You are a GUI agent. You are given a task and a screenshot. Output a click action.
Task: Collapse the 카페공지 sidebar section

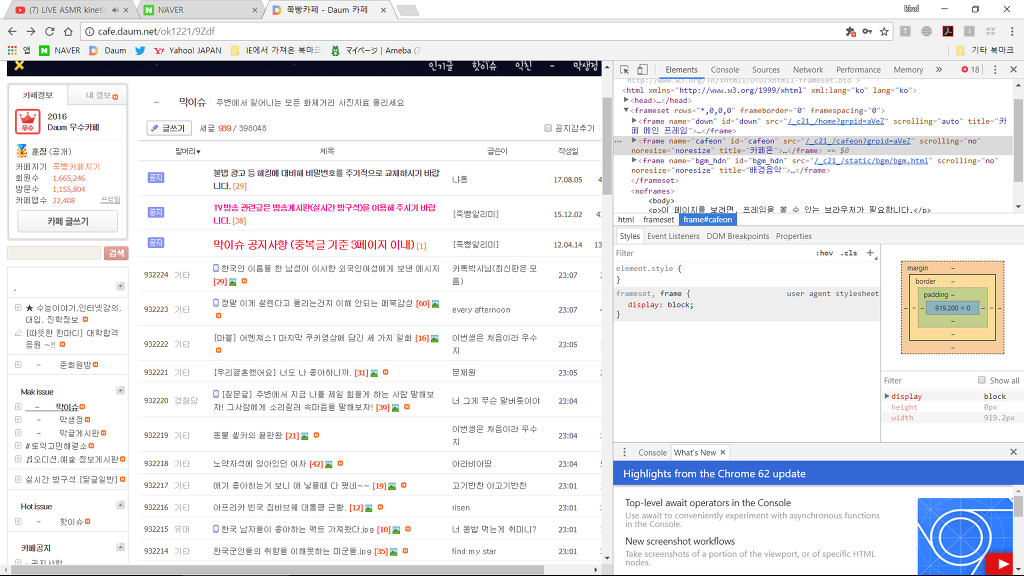coord(120,547)
